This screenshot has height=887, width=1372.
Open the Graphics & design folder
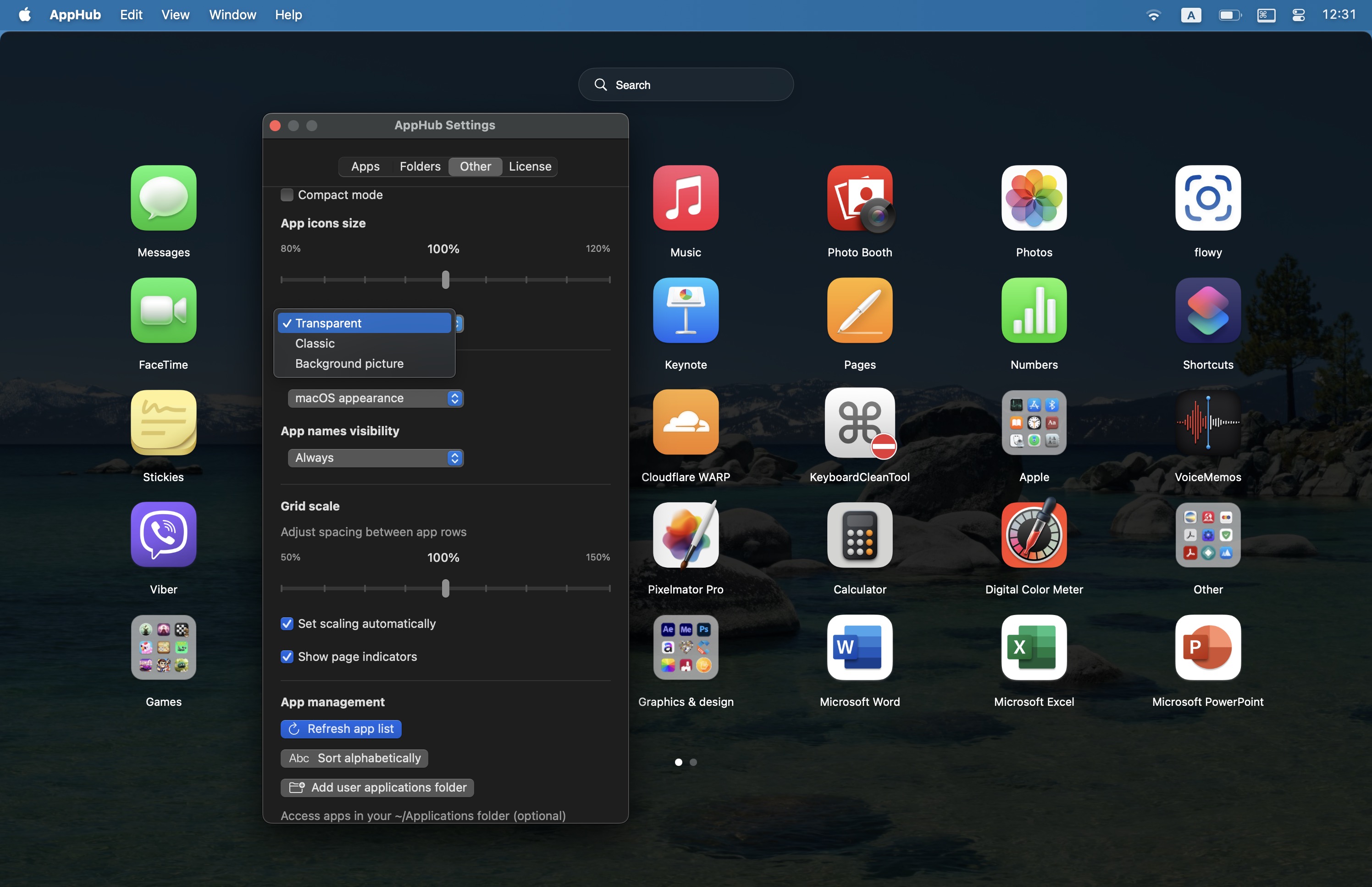[x=685, y=647]
